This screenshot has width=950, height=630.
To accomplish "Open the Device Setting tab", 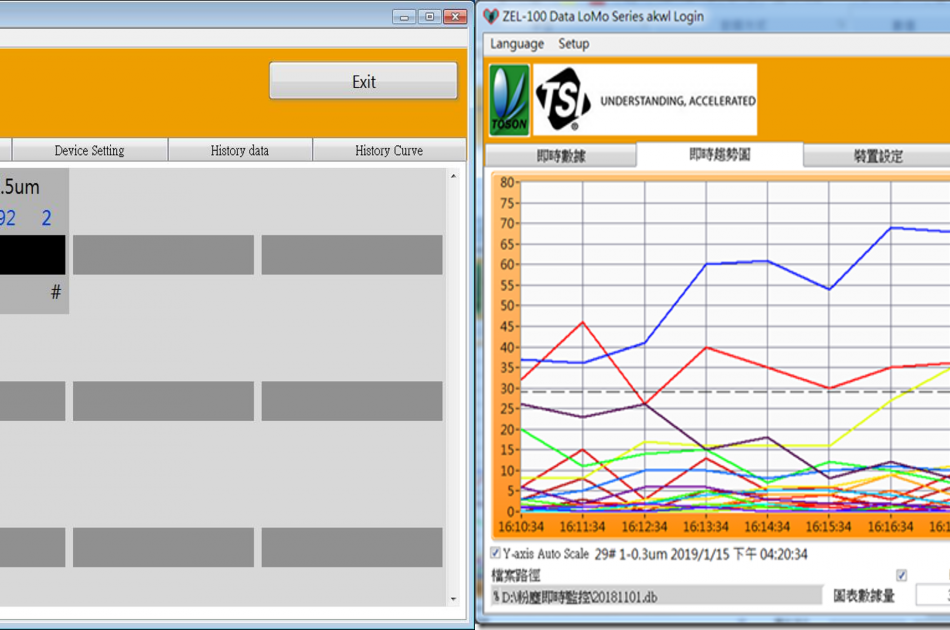I will point(90,151).
